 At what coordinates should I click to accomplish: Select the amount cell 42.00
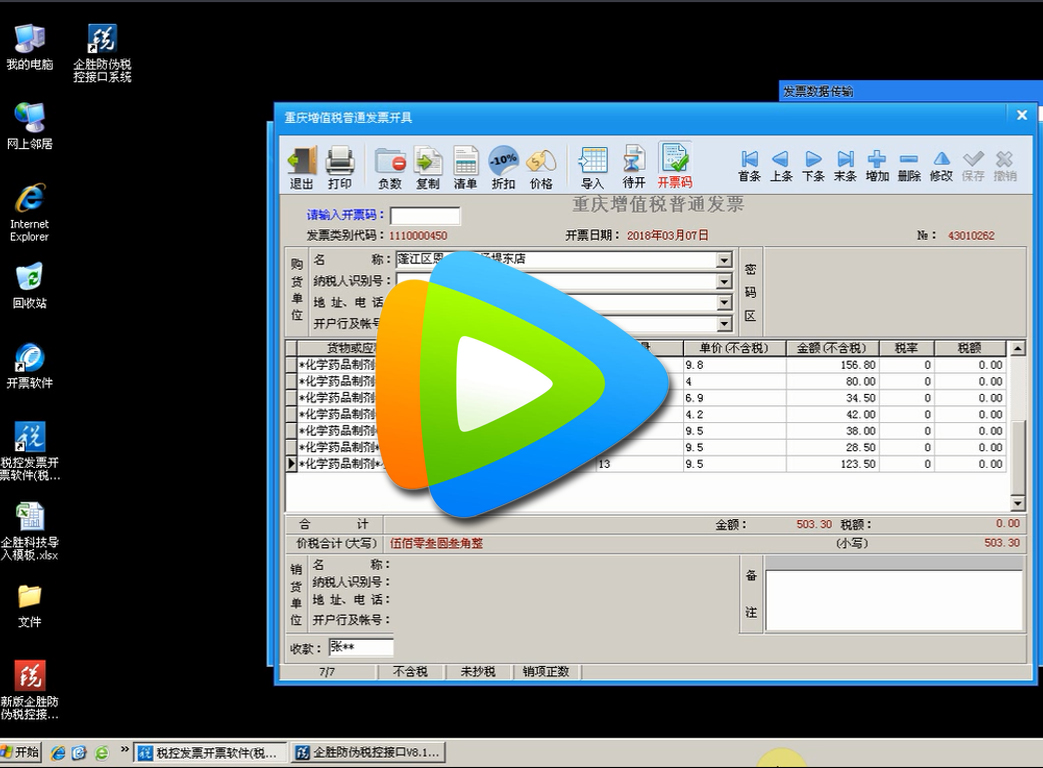click(x=832, y=414)
